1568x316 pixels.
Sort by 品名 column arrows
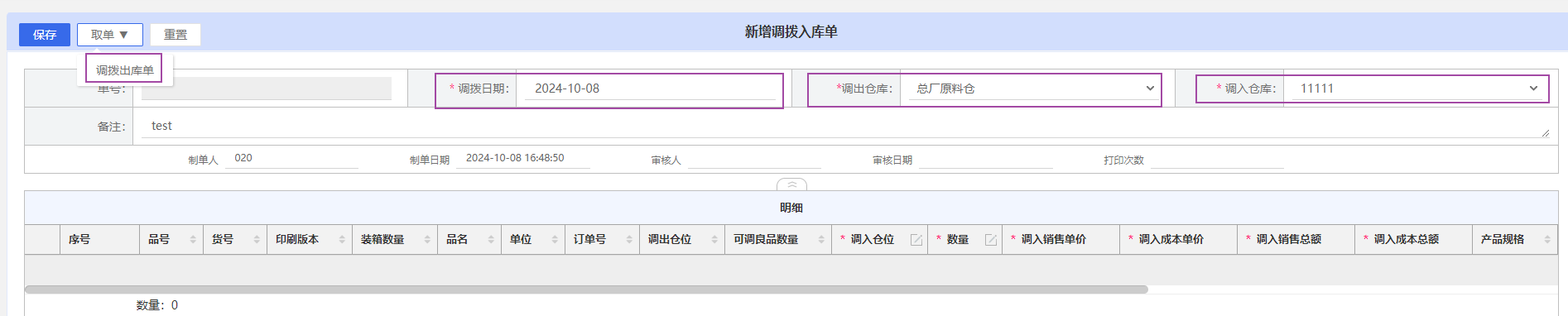point(491,240)
